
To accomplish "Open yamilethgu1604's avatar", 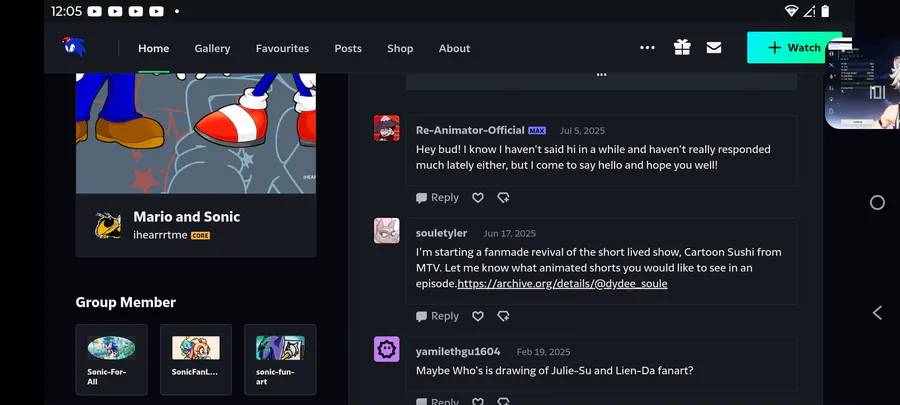I will tap(387, 349).
